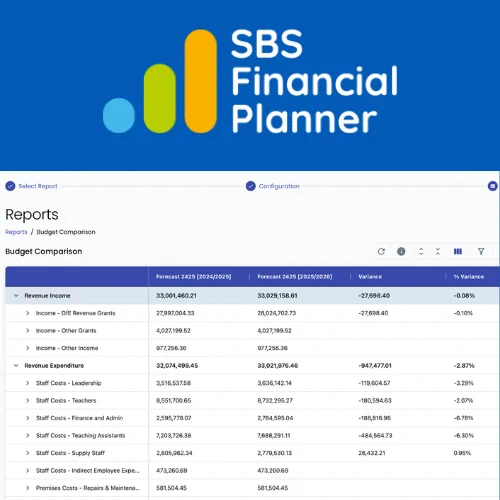
Task: Expand Income - Other Income row
Action: click(28, 348)
